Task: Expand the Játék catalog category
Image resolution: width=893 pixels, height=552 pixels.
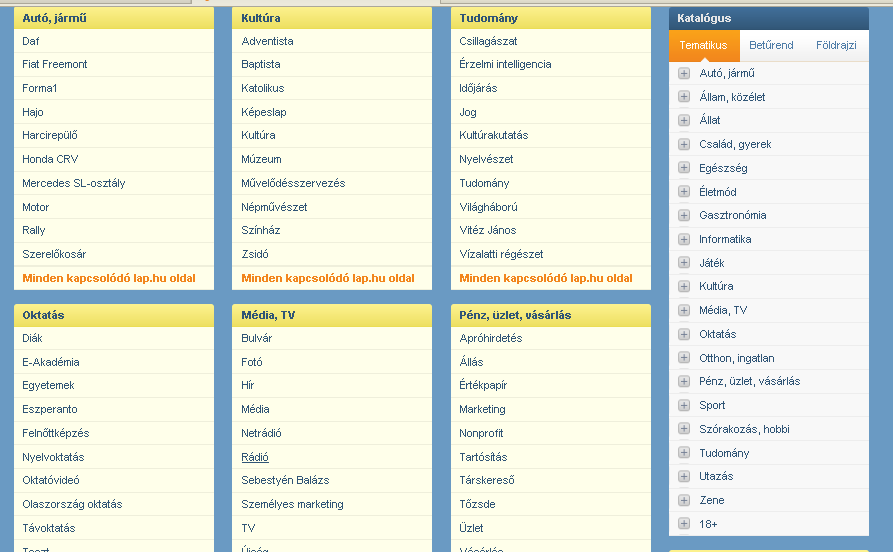Action: [684, 263]
